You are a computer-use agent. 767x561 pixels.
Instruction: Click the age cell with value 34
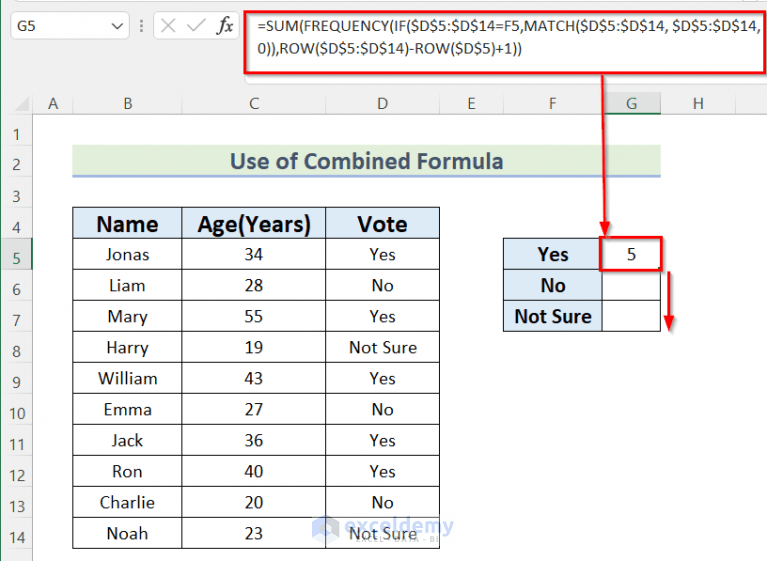[x=253, y=254]
